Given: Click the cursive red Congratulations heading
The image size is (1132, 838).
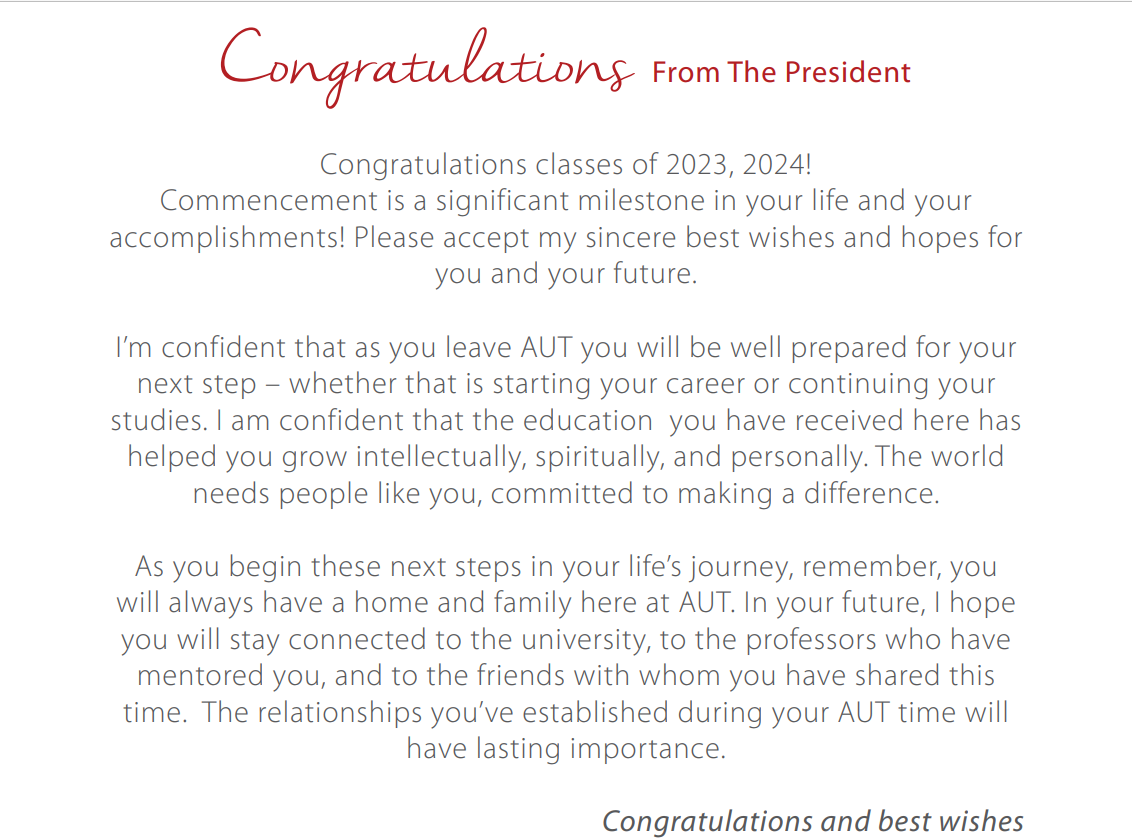Looking at the screenshot, I should (427, 67).
